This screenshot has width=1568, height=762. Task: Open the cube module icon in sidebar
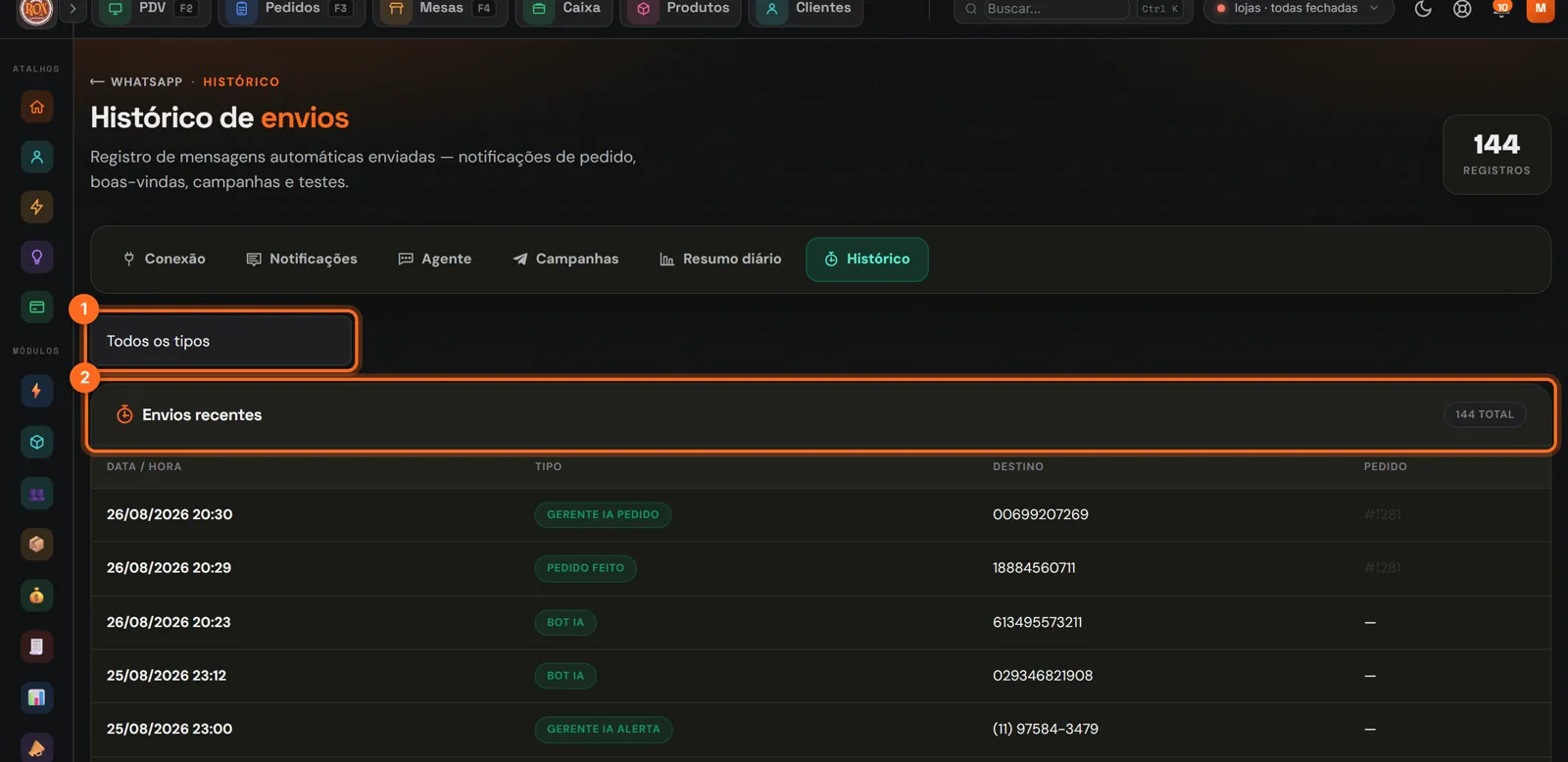click(36, 442)
